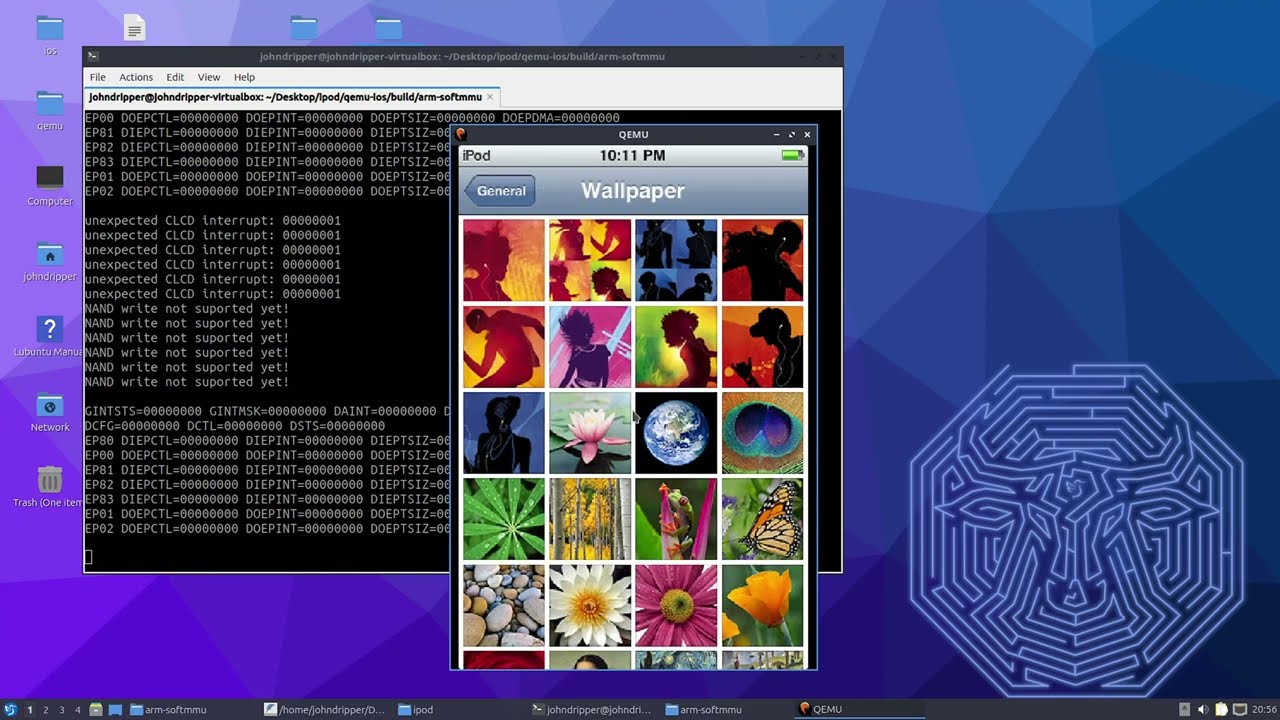This screenshot has width=1280, height=720.
Task: Click the QEMU window title bar icon
Action: [461, 134]
